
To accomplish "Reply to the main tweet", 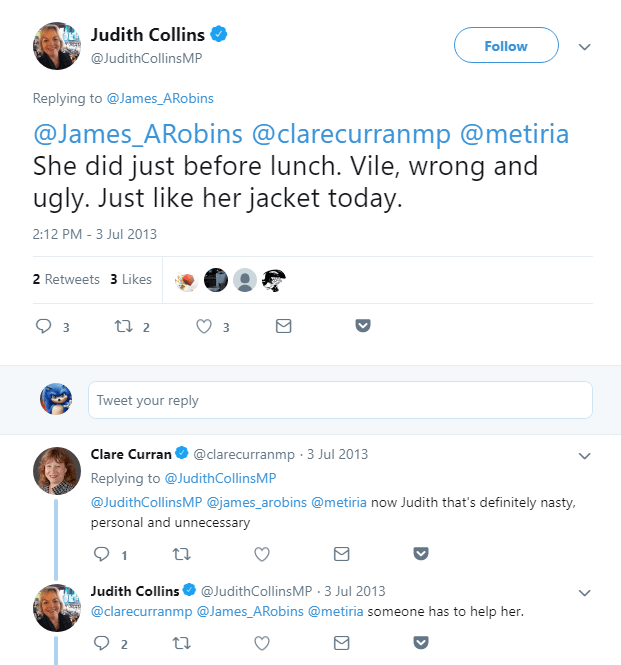I will point(43,327).
